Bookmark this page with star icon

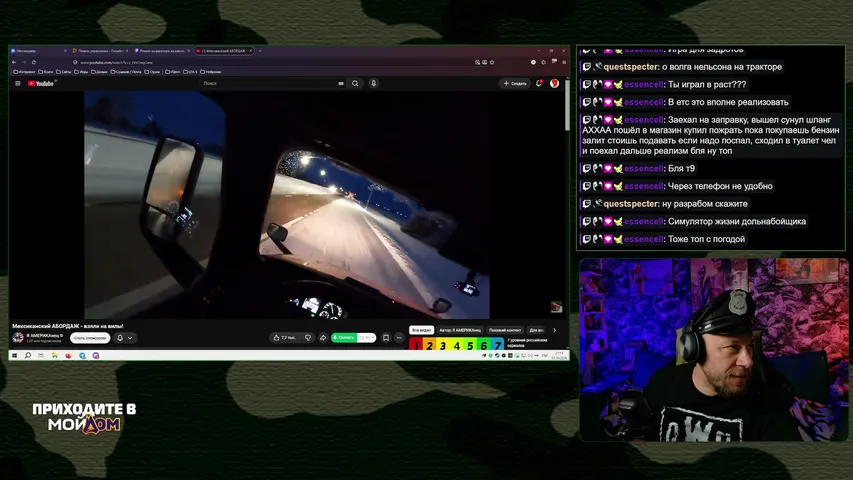pos(492,63)
